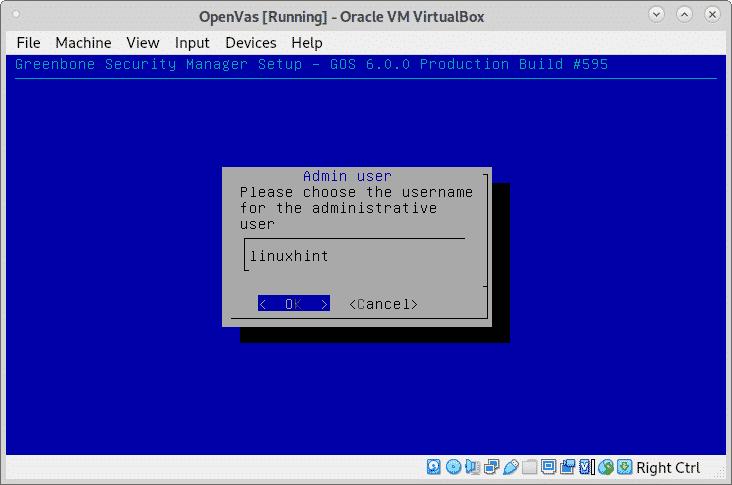732x485 pixels.
Task: Open the View menu
Action: click(143, 43)
